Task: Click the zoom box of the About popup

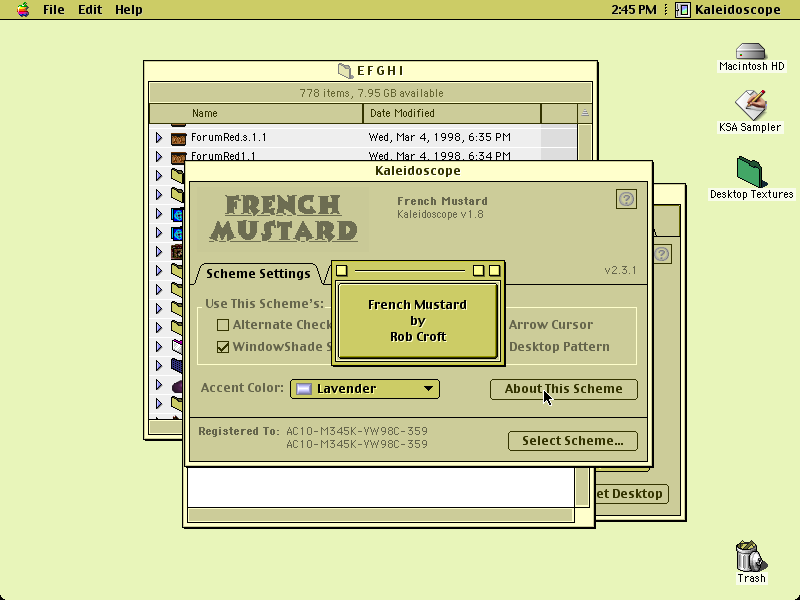Action: pos(478,270)
